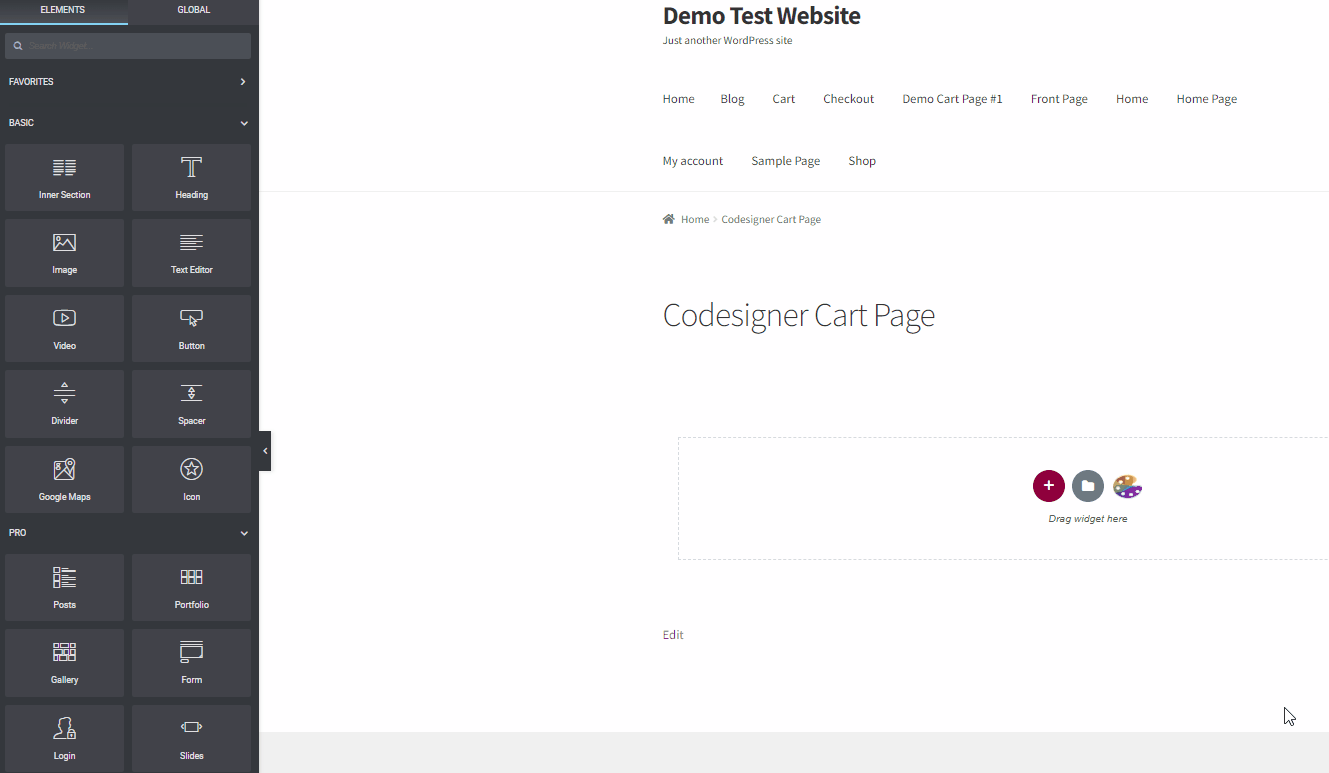This screenshot has width=1329, height=773.
Task: Switch to the Global tab
Action: (x=193, y=11)
